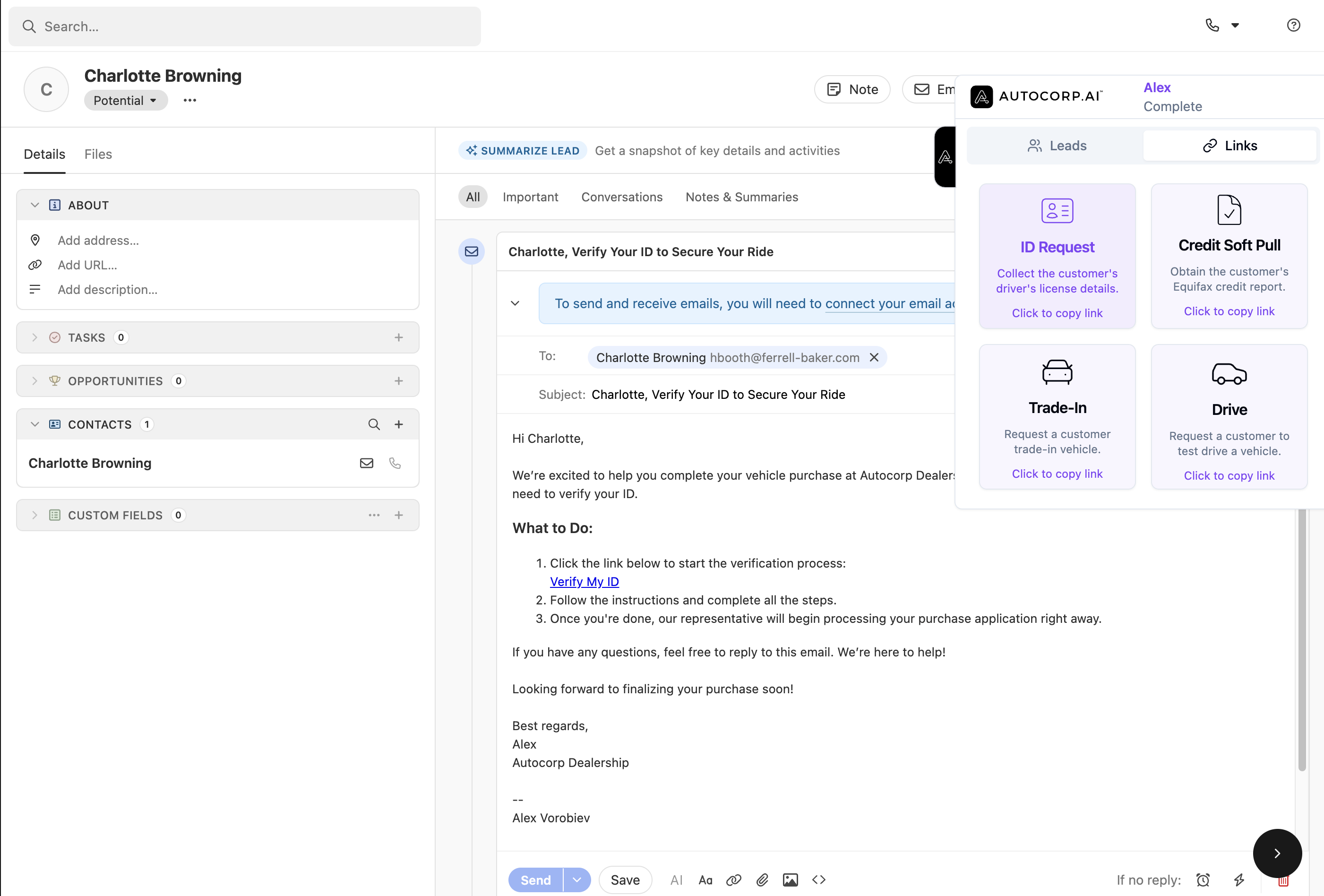Click the SUMMARIZE LEAD button
The height and width of the screenshot is (896, 1324).
[x=523, y=150]
